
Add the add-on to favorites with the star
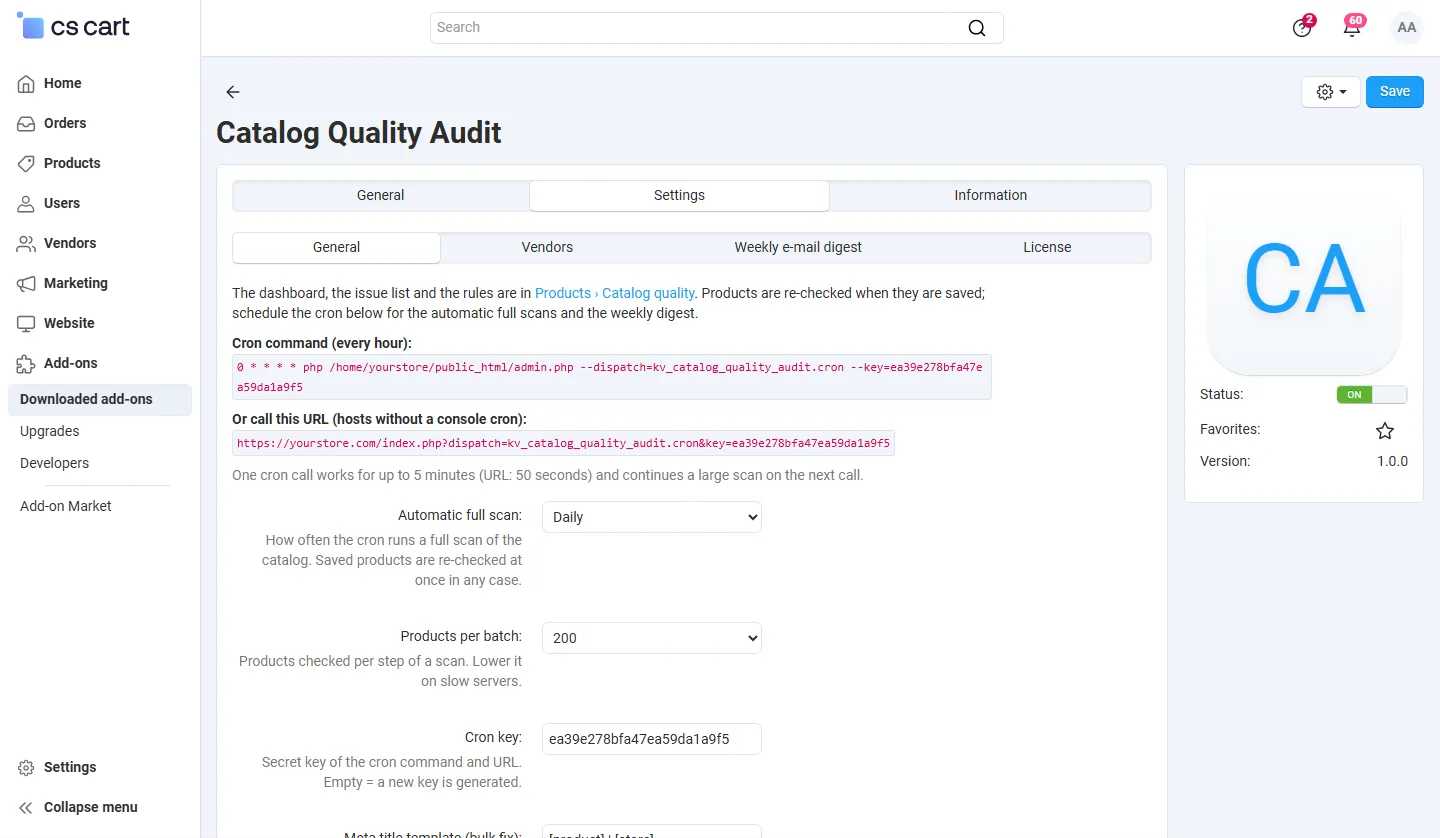click(1385, 431)
